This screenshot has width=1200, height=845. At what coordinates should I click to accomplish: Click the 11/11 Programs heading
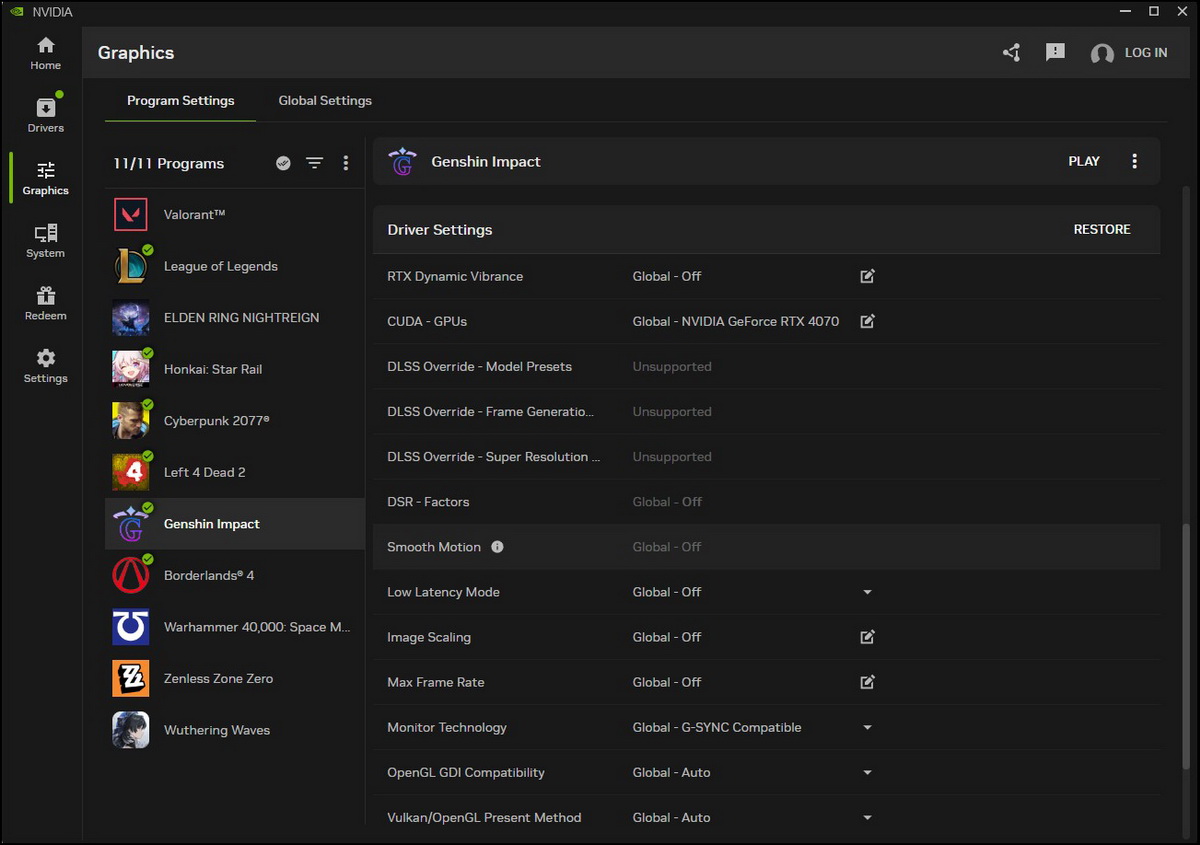pos(169,163)
